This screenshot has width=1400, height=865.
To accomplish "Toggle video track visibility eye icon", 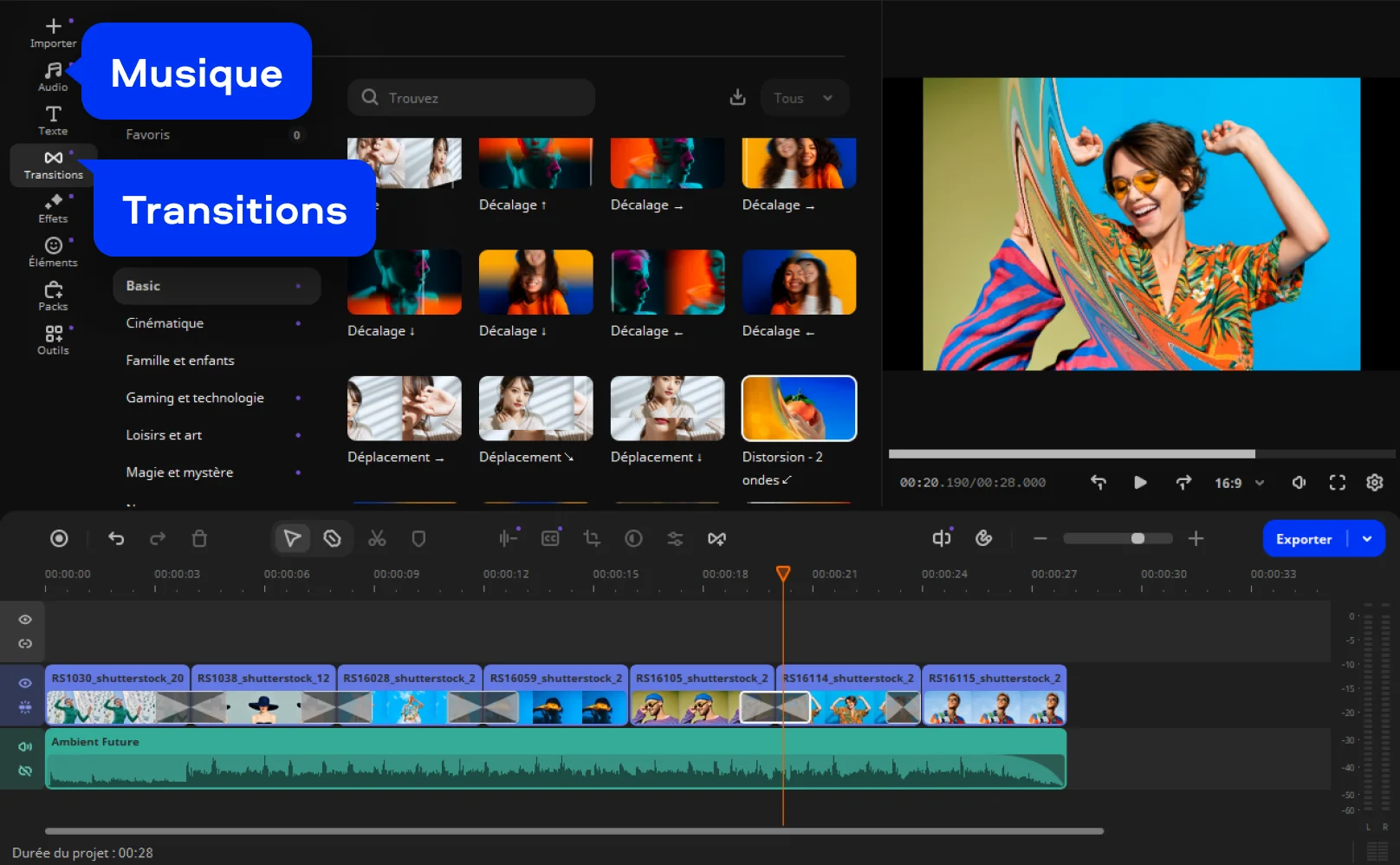I will click(x=25, y=683).
